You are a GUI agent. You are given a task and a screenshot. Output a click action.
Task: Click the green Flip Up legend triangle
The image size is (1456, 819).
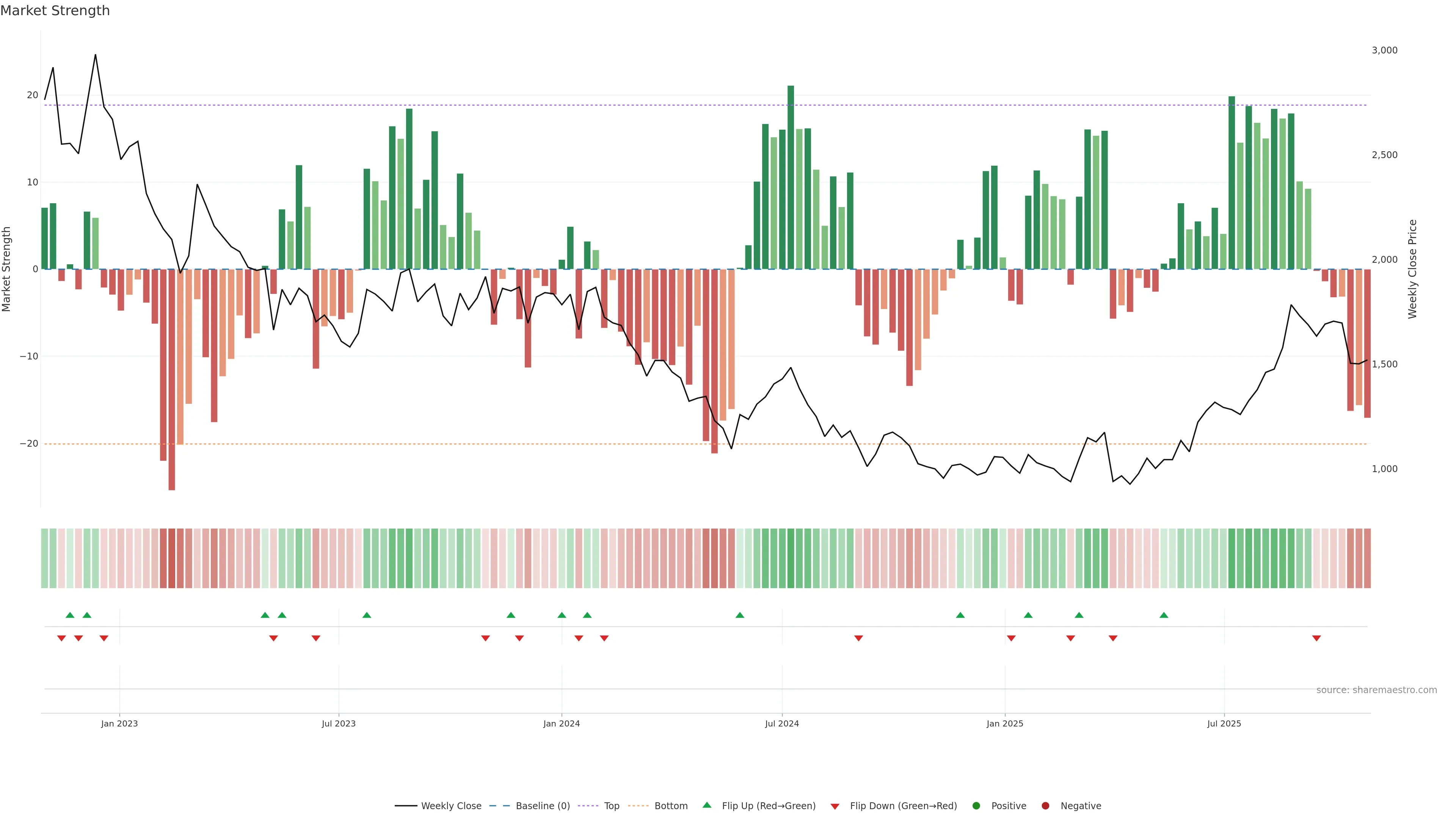[x=706, y=805]
